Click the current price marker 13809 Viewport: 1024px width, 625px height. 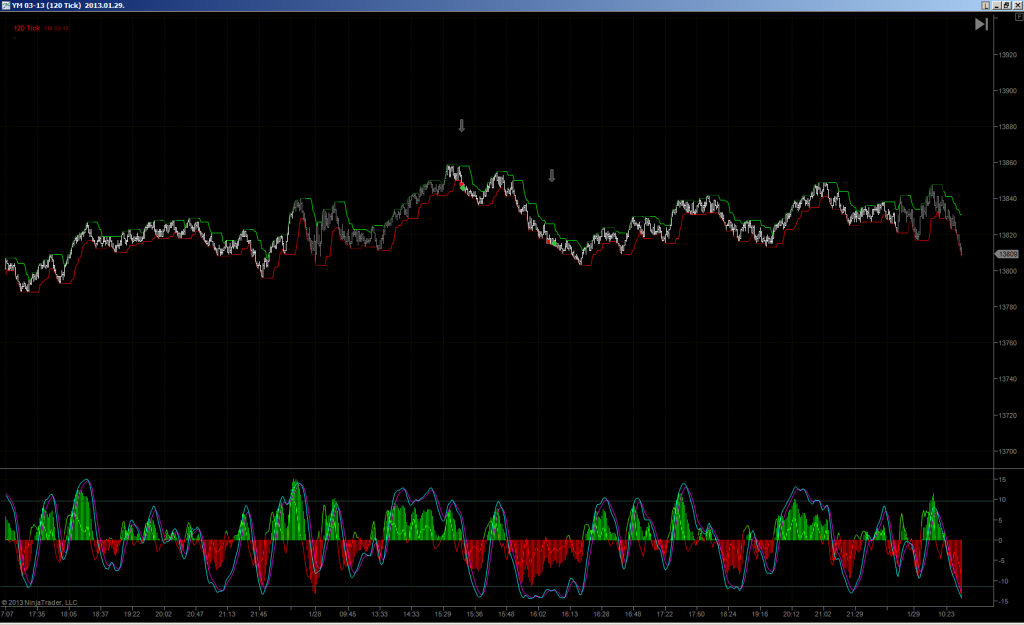1006,254
